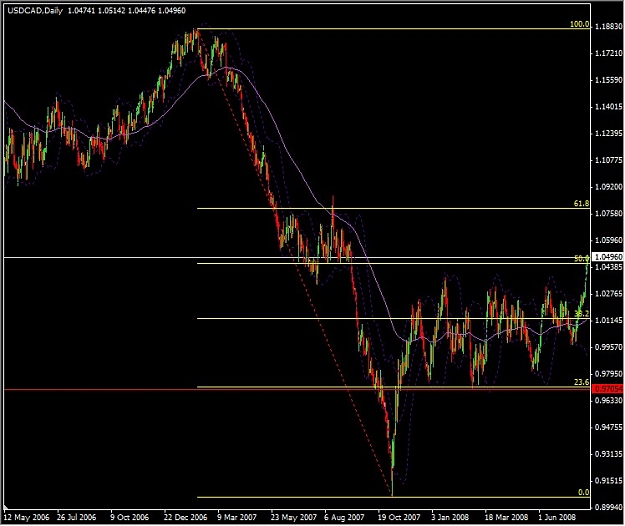Click the 1.05960 price axis value
This screenshot has height=526, width=625.
(608, 240)
